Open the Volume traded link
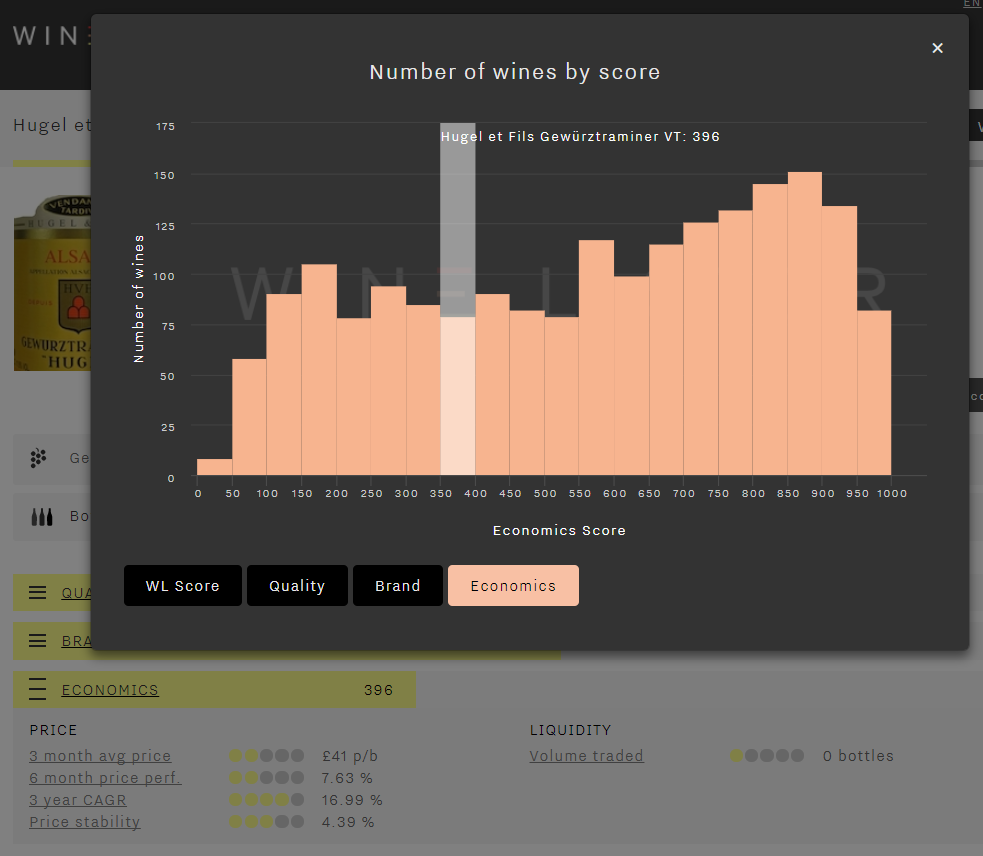This screenshot has width=983, height=856. click(586, 756)
